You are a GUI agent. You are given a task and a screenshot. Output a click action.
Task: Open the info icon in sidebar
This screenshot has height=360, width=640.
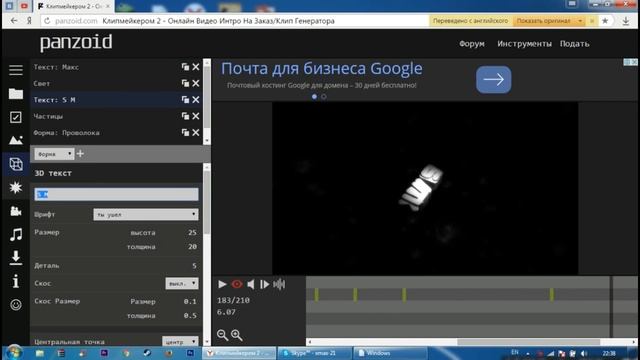click(x=16, y=281)
